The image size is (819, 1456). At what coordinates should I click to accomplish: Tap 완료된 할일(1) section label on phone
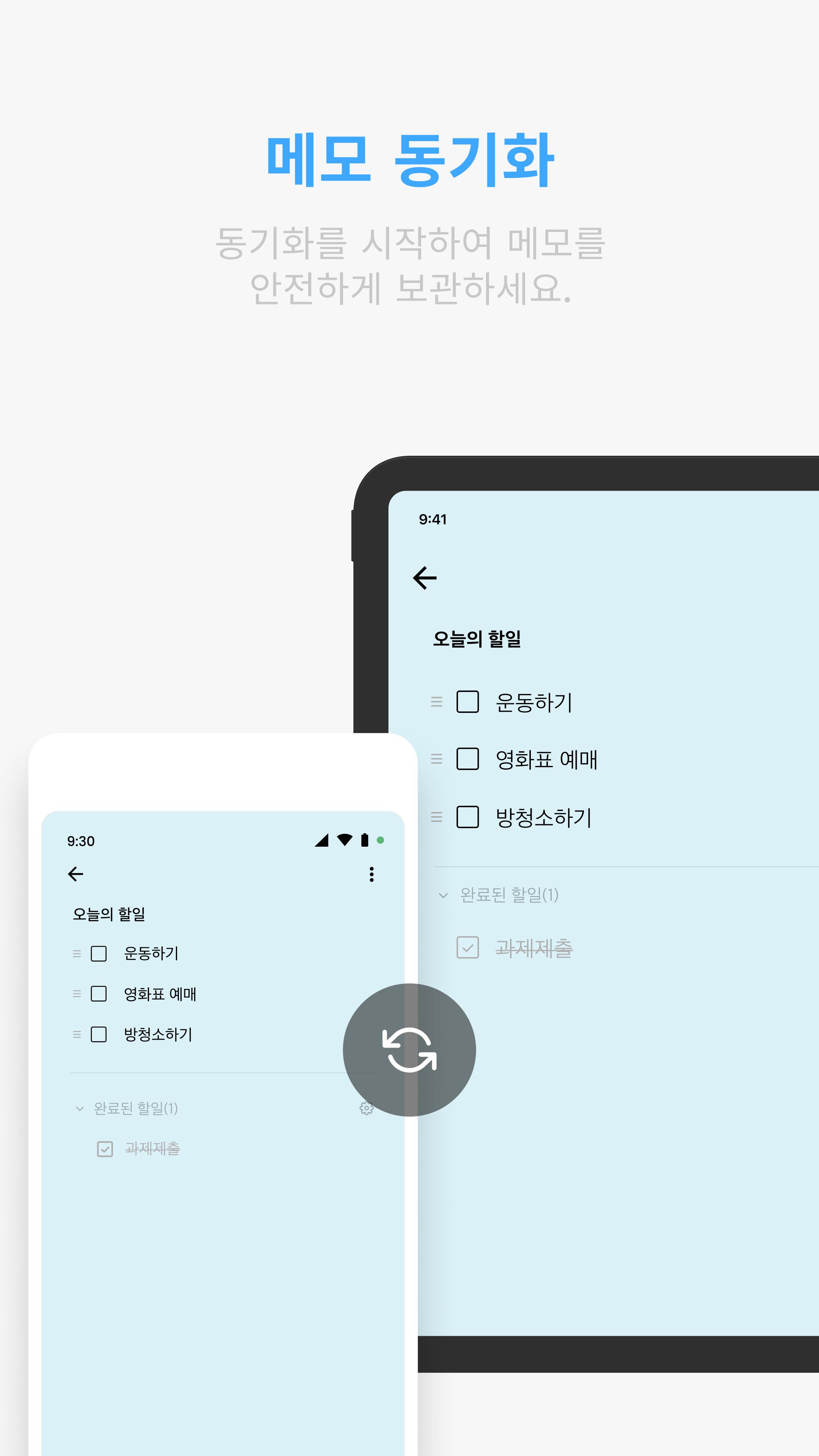point(136,1108)
